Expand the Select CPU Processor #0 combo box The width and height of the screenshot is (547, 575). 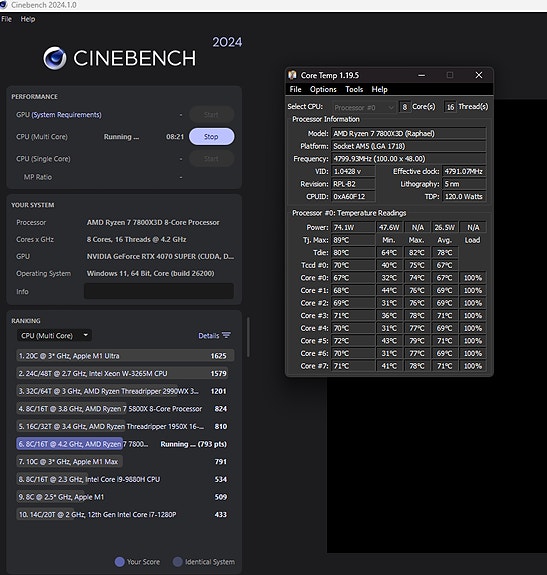[x=364, y=107]
